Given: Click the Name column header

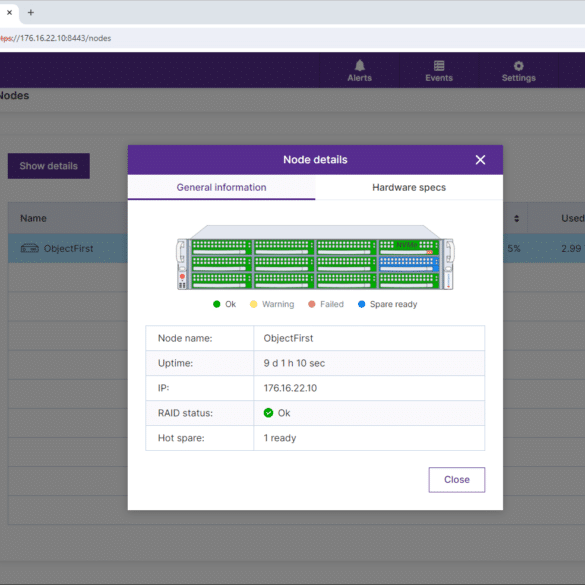Looking at the screenshot, I should pos(33,218).
